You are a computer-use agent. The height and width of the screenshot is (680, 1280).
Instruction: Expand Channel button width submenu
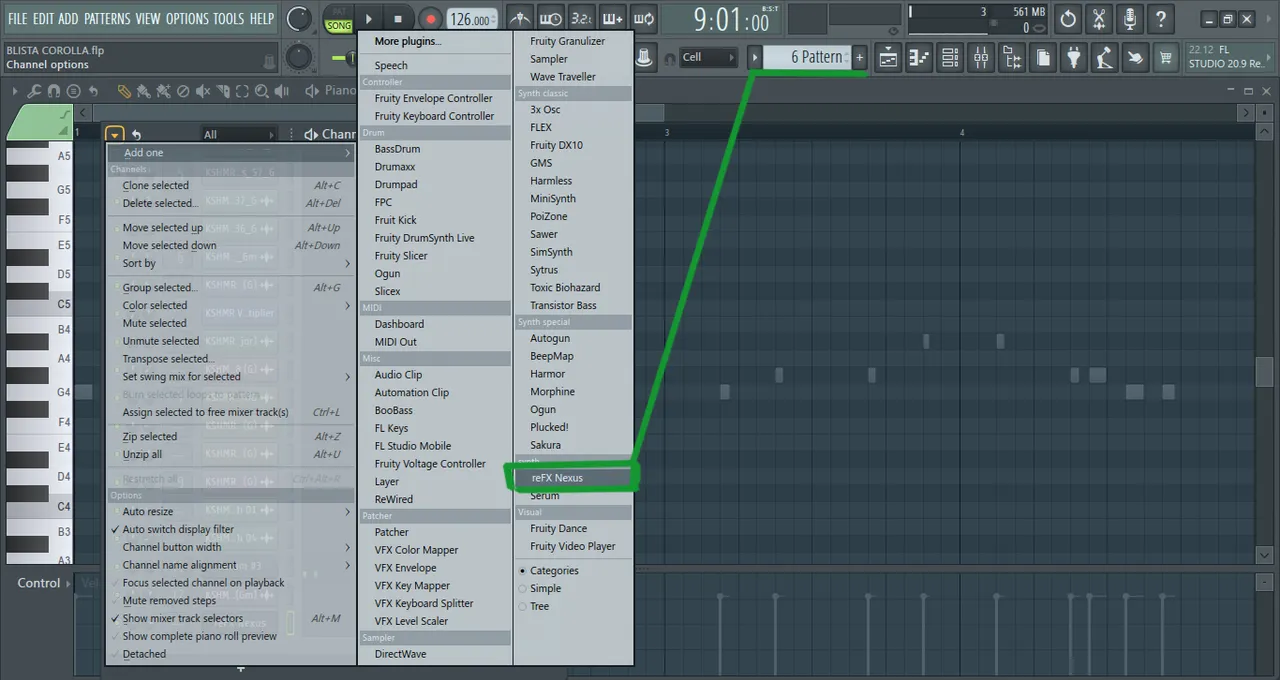click(231, 547)
